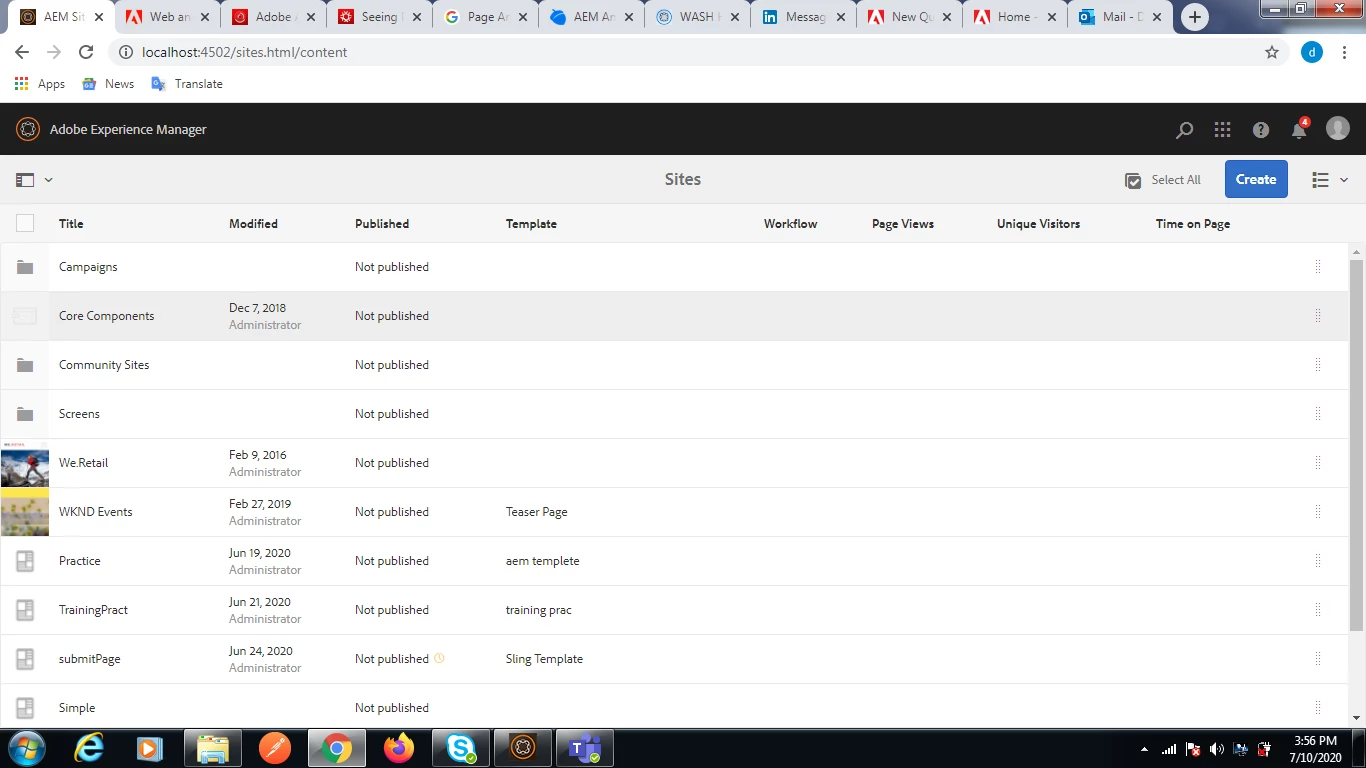
Task: Click the Adobe Experience Manager logo
Action: (x=28, y=129)
